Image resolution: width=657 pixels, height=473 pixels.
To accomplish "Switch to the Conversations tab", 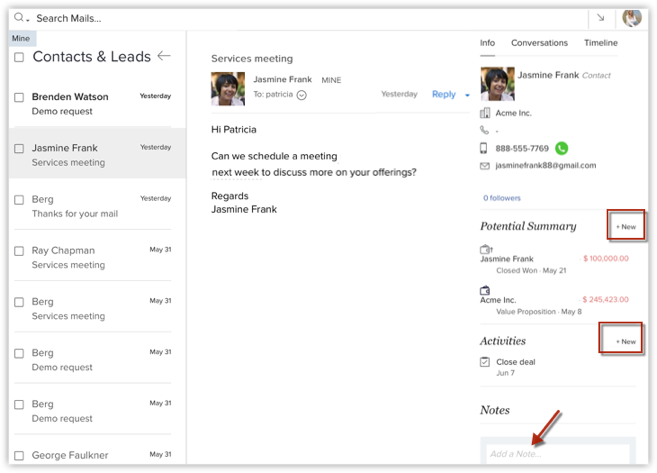I will 539,43.
